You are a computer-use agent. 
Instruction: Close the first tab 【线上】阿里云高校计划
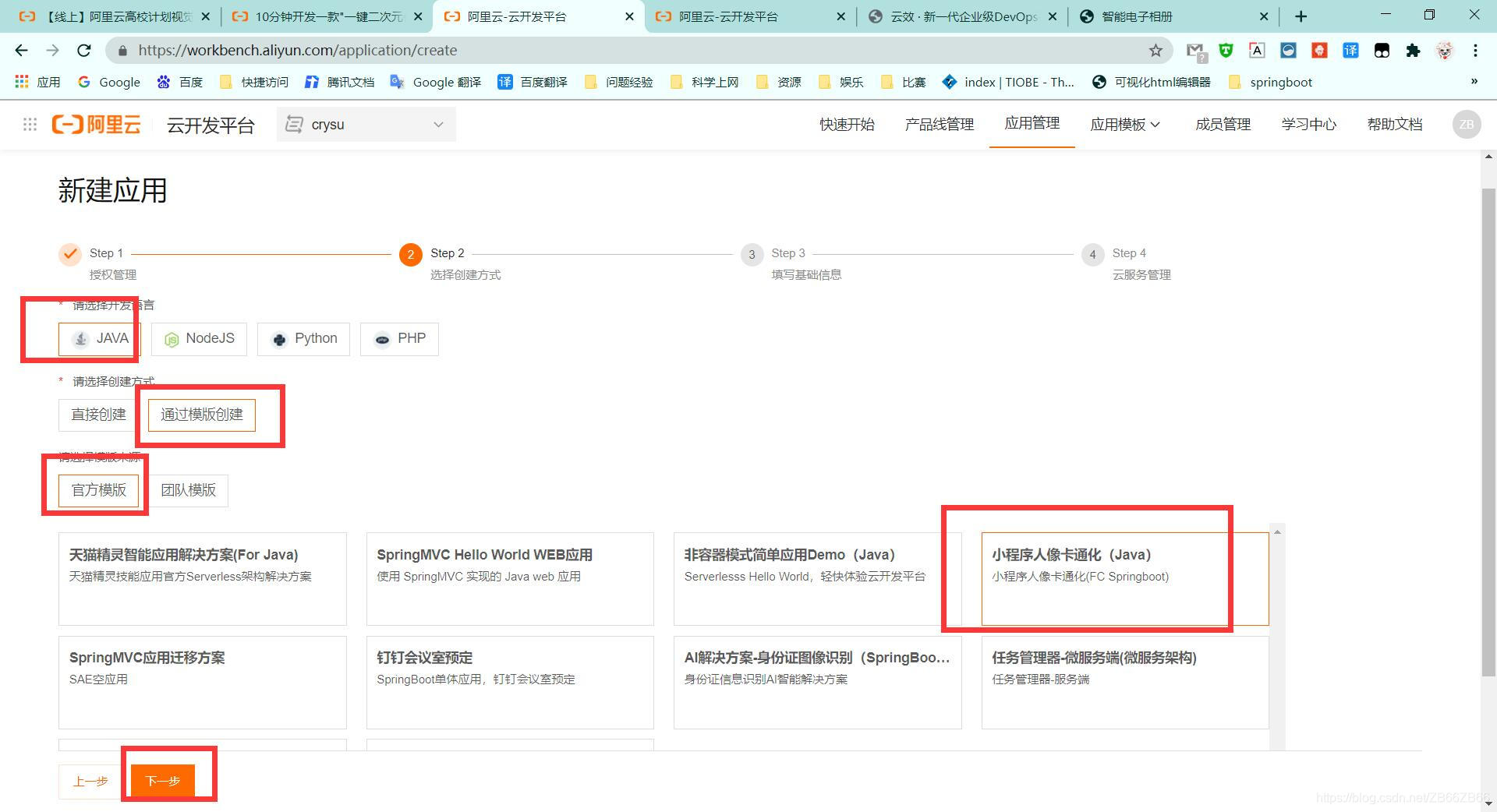tap(205, 16)
